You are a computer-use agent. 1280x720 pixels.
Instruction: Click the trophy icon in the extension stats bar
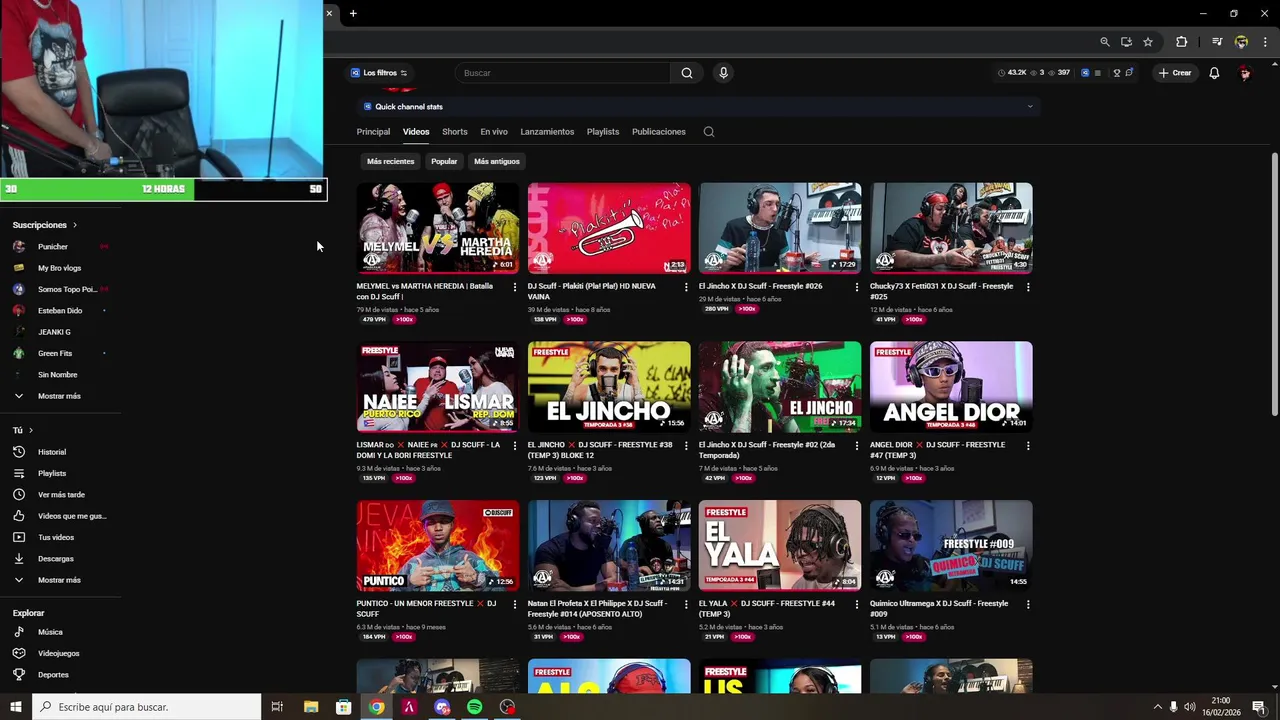point(1117,73)
